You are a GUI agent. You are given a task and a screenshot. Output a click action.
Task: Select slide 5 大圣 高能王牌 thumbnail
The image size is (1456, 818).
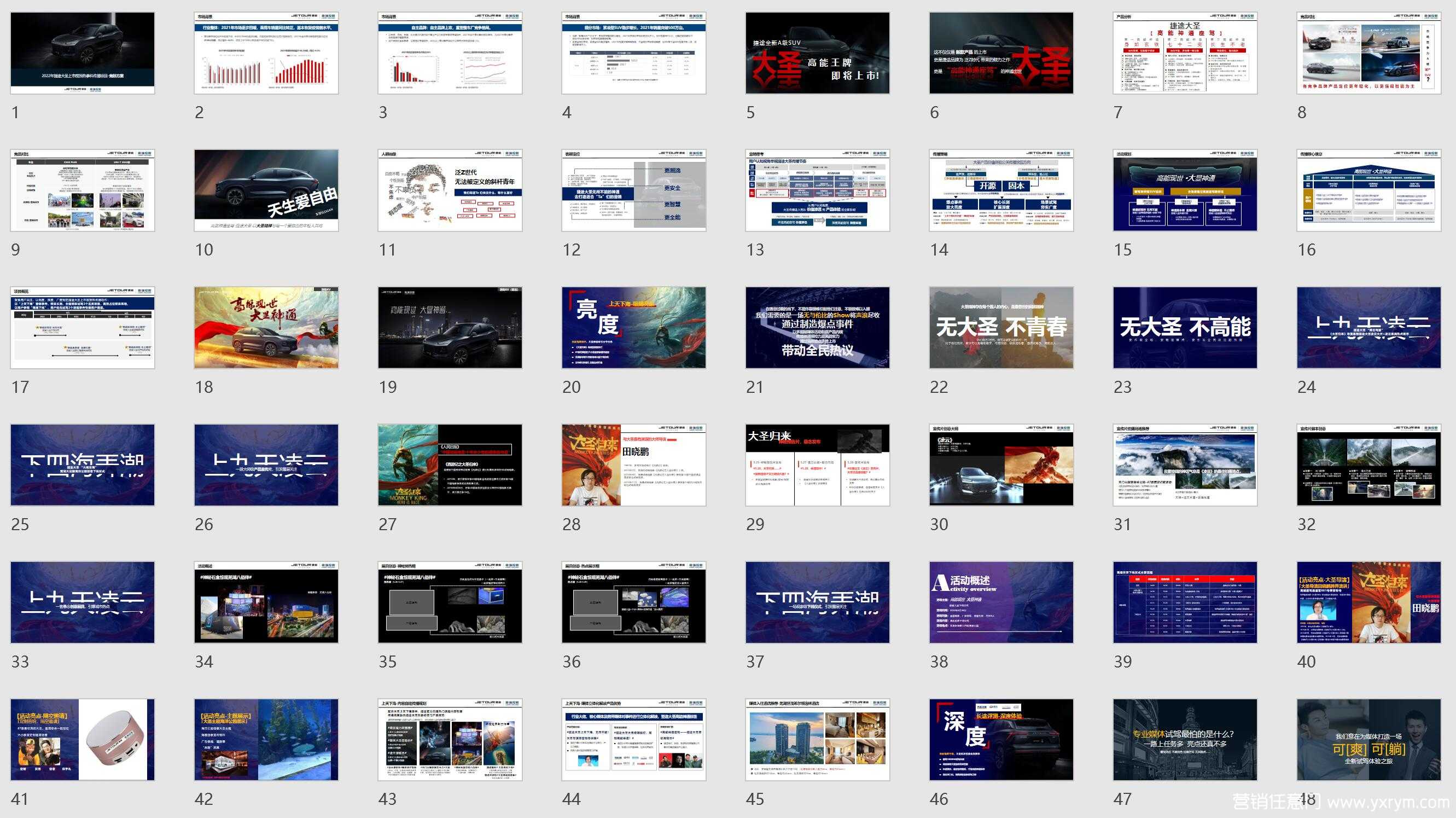[x=817, y=53]
